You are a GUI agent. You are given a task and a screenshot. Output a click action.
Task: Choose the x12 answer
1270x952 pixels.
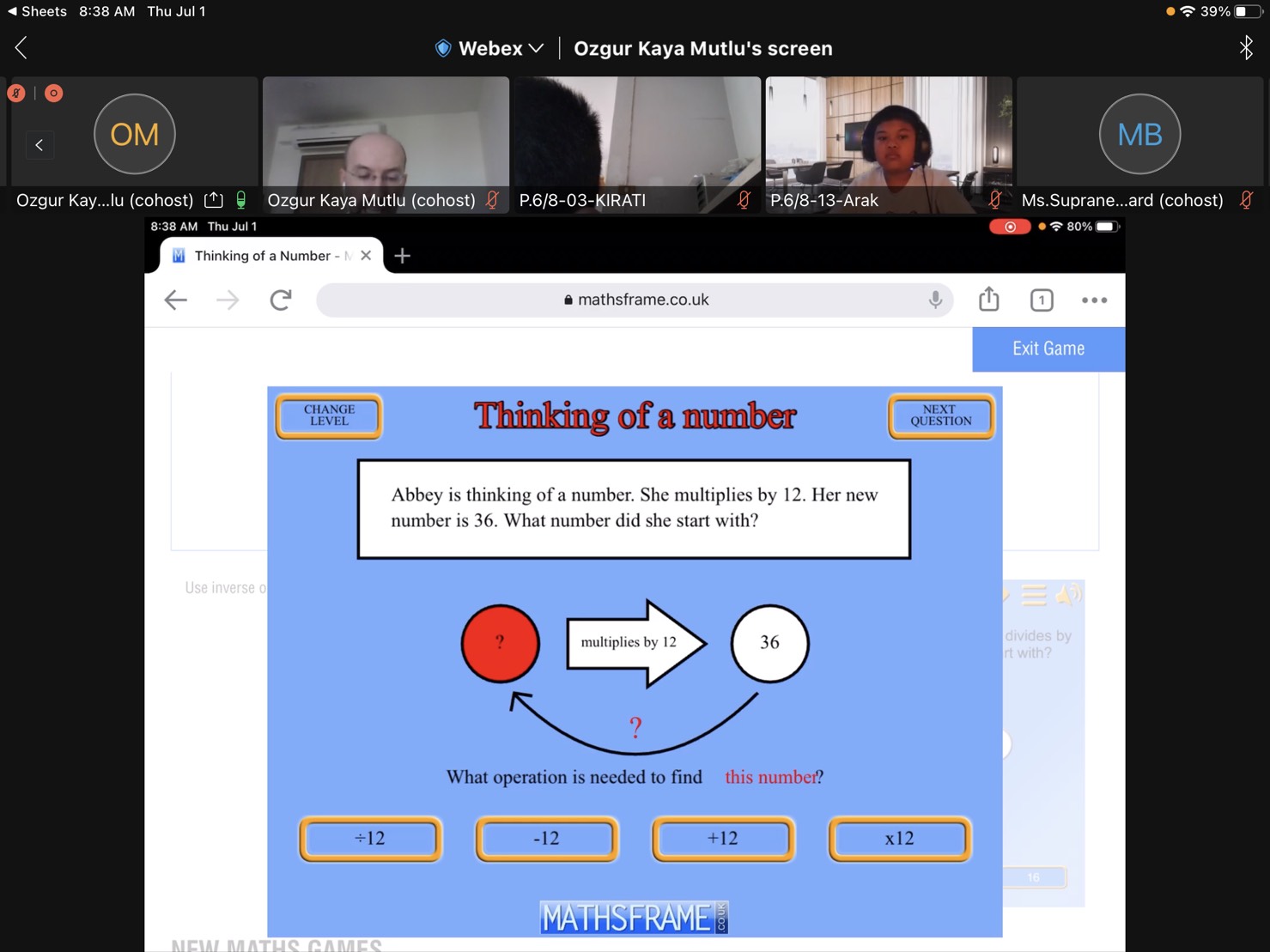(900, 839)
